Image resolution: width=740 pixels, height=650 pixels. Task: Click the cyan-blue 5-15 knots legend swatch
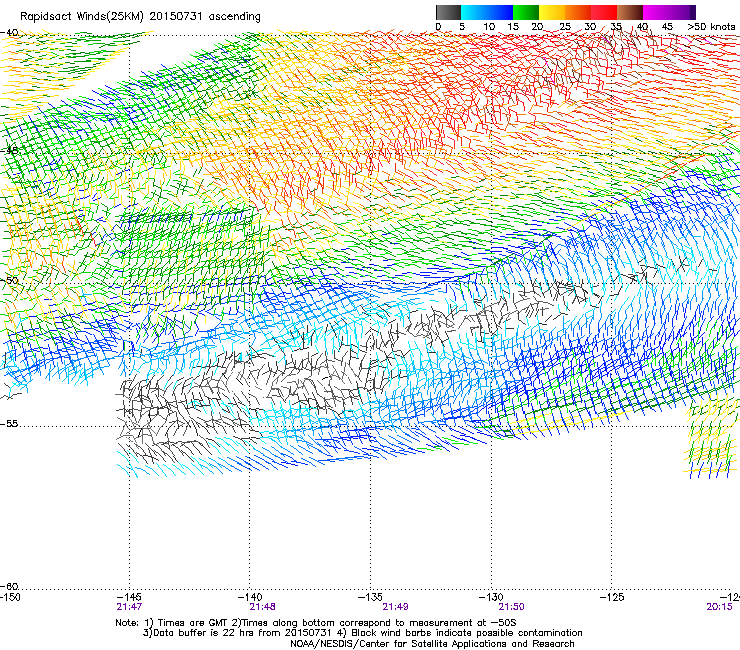tap(487, 12)
